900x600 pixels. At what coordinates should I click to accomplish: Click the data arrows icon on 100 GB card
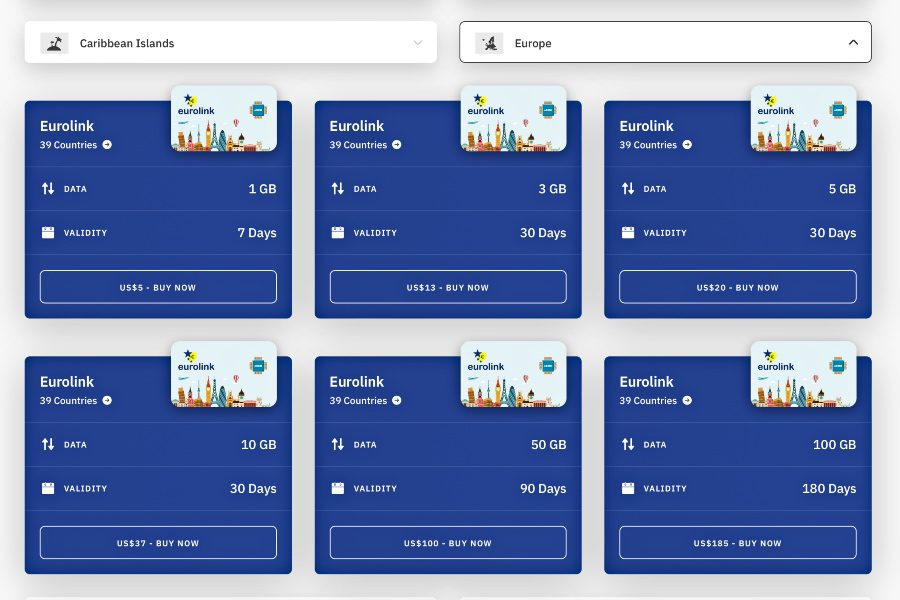(628, 444)
